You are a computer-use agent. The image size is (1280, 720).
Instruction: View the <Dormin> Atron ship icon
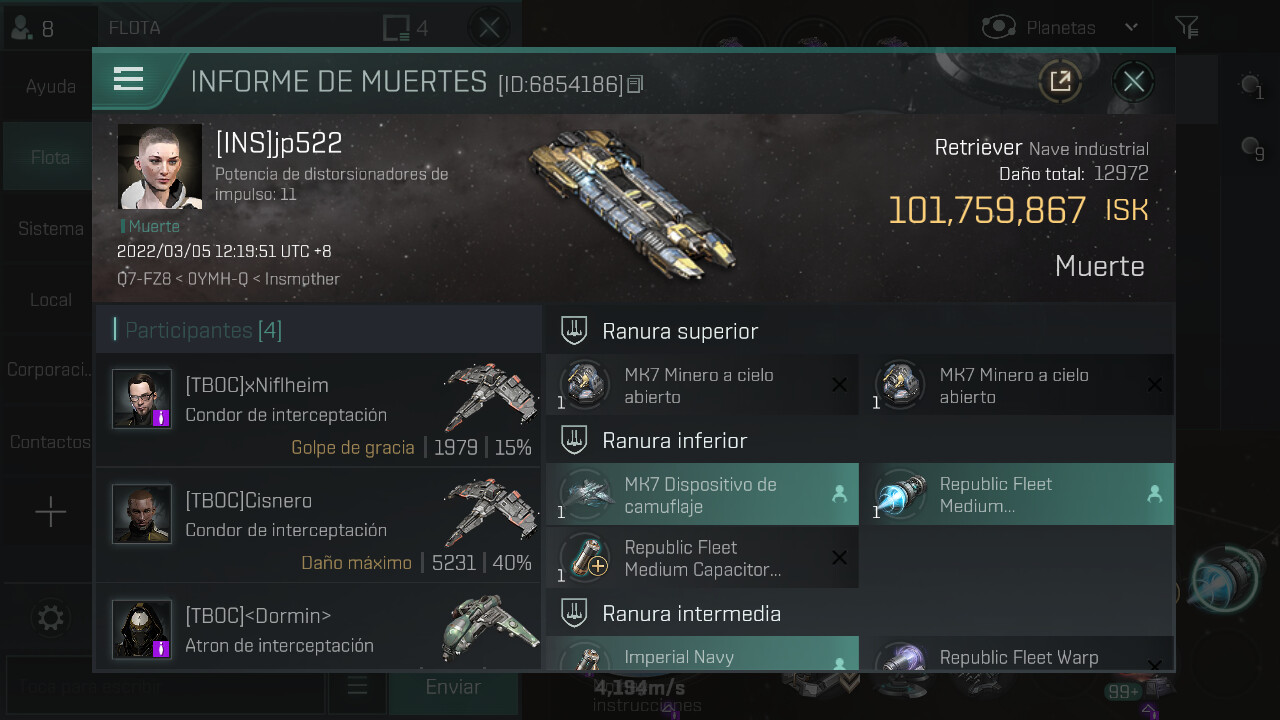coord(490,629)
